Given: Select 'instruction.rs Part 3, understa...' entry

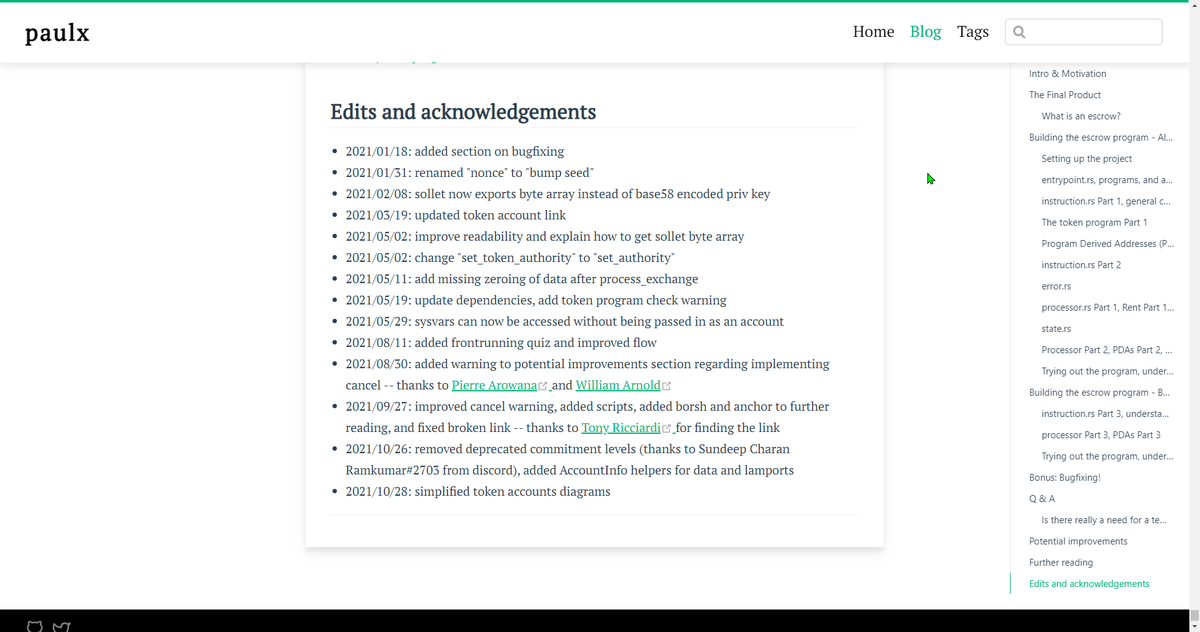Looking at the screenshot, I should (1107, 414).
